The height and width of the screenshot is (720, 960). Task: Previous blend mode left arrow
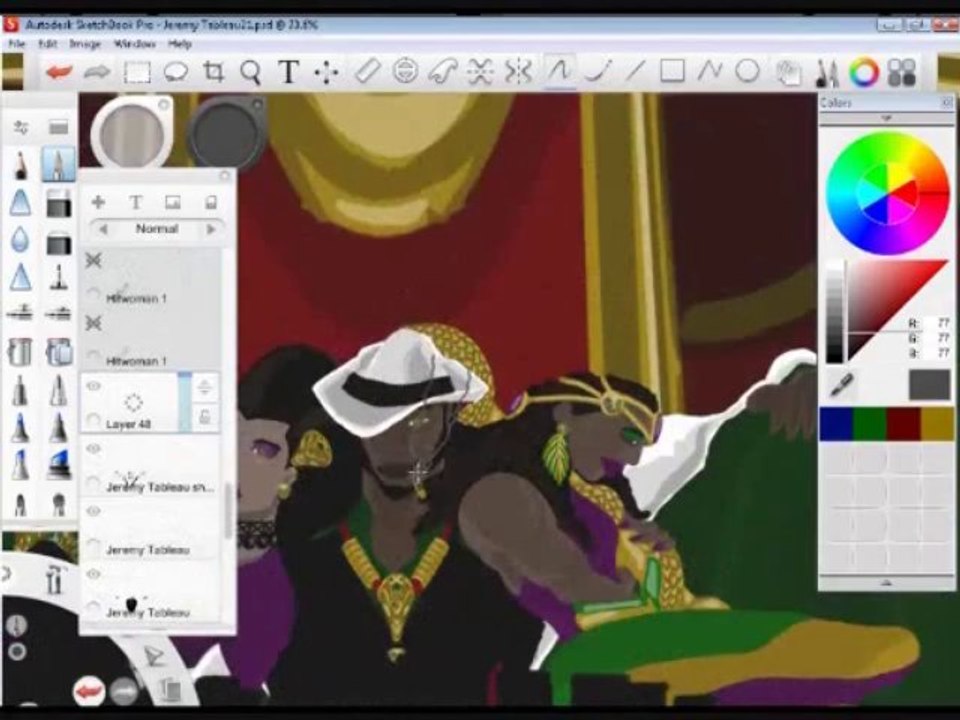(x=103, y=229)
